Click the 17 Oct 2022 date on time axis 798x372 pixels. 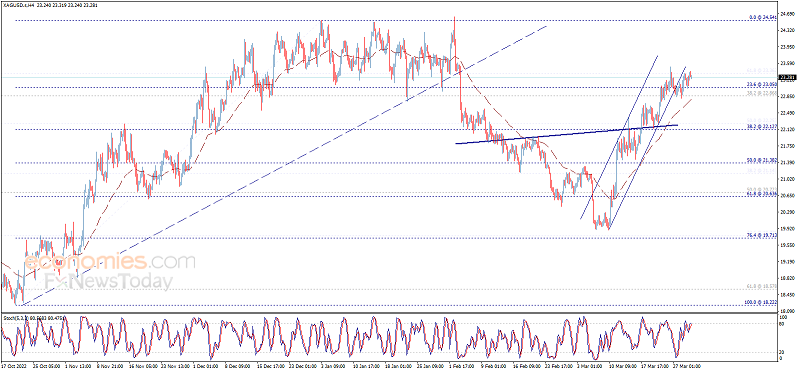tap(13, 365)
